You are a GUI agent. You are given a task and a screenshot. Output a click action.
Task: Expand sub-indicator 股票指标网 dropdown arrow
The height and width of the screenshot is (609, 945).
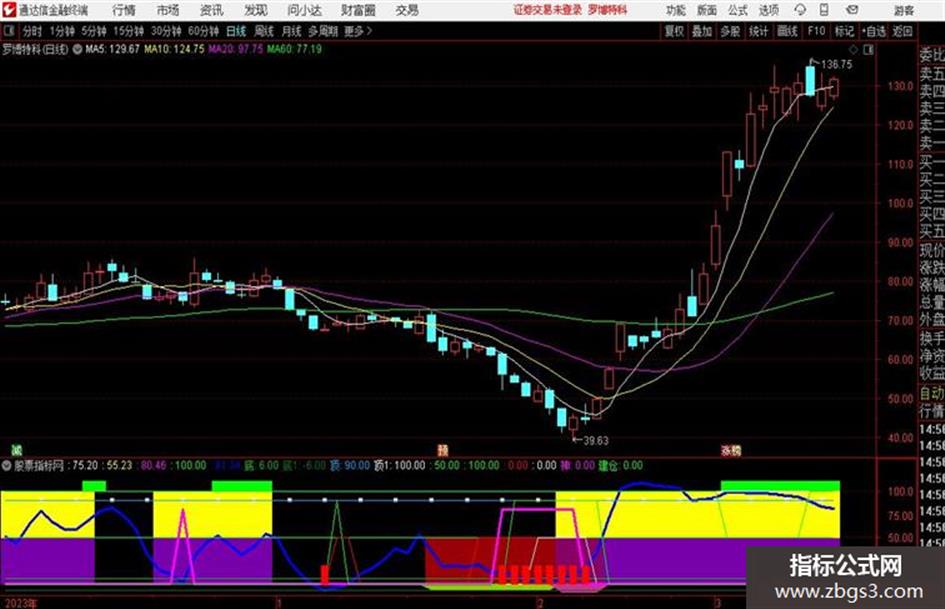point(7,466)
